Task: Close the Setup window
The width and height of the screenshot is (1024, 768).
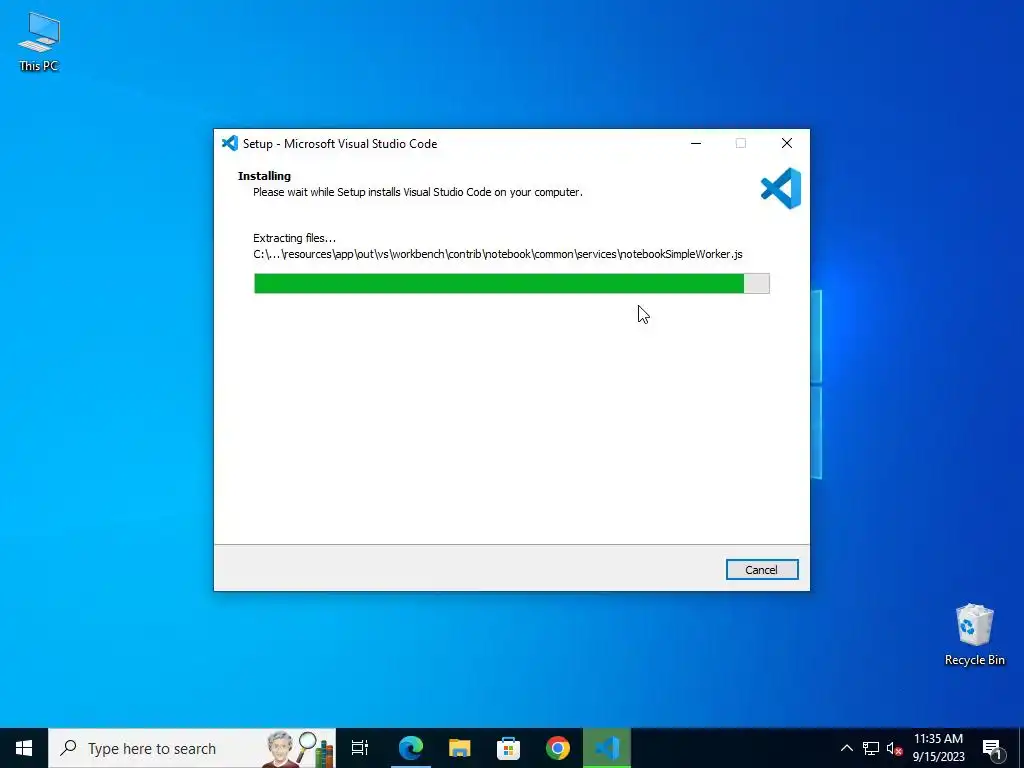Action: click(x=787, y=143)
